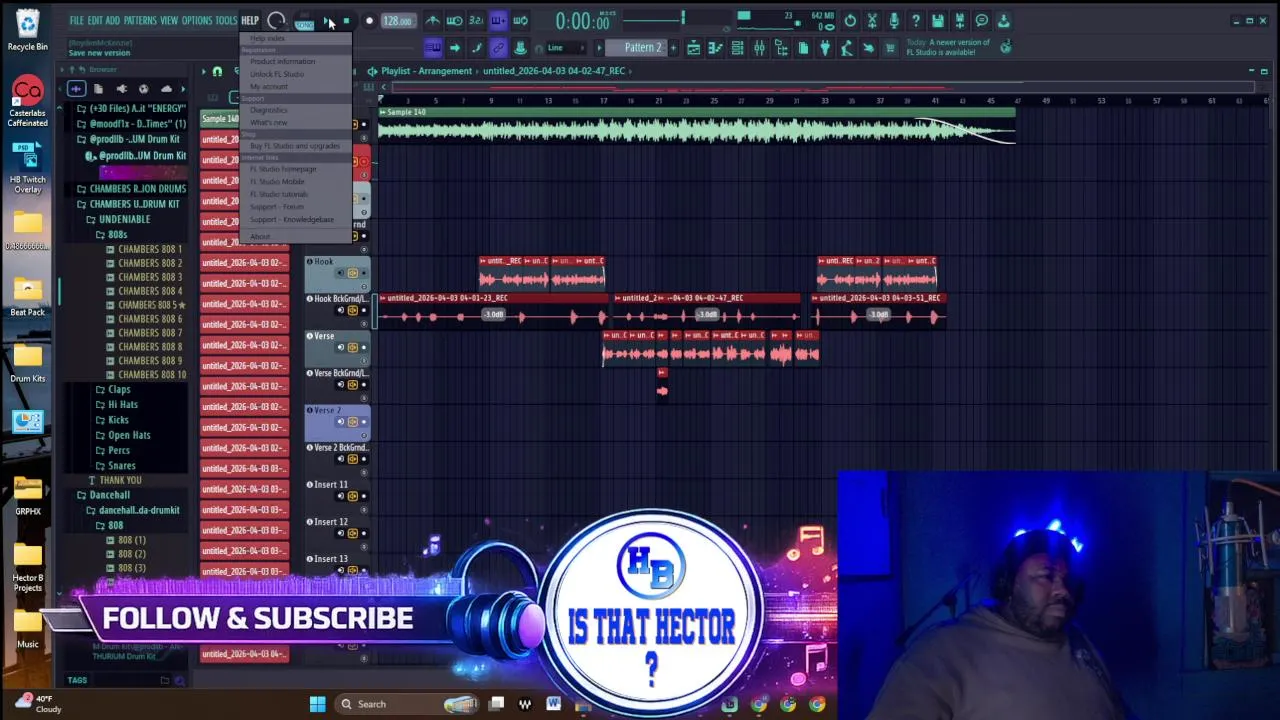
Task: Click the render as audio file icon
Action: click(960, 21)
